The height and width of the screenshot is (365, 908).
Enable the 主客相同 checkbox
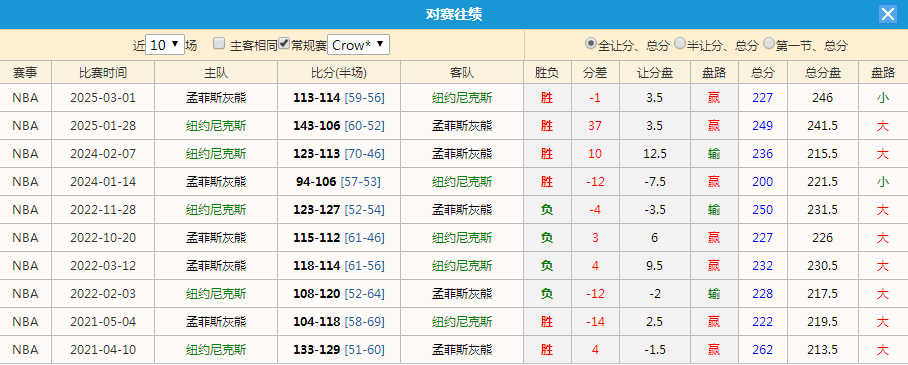pos(219,43)
